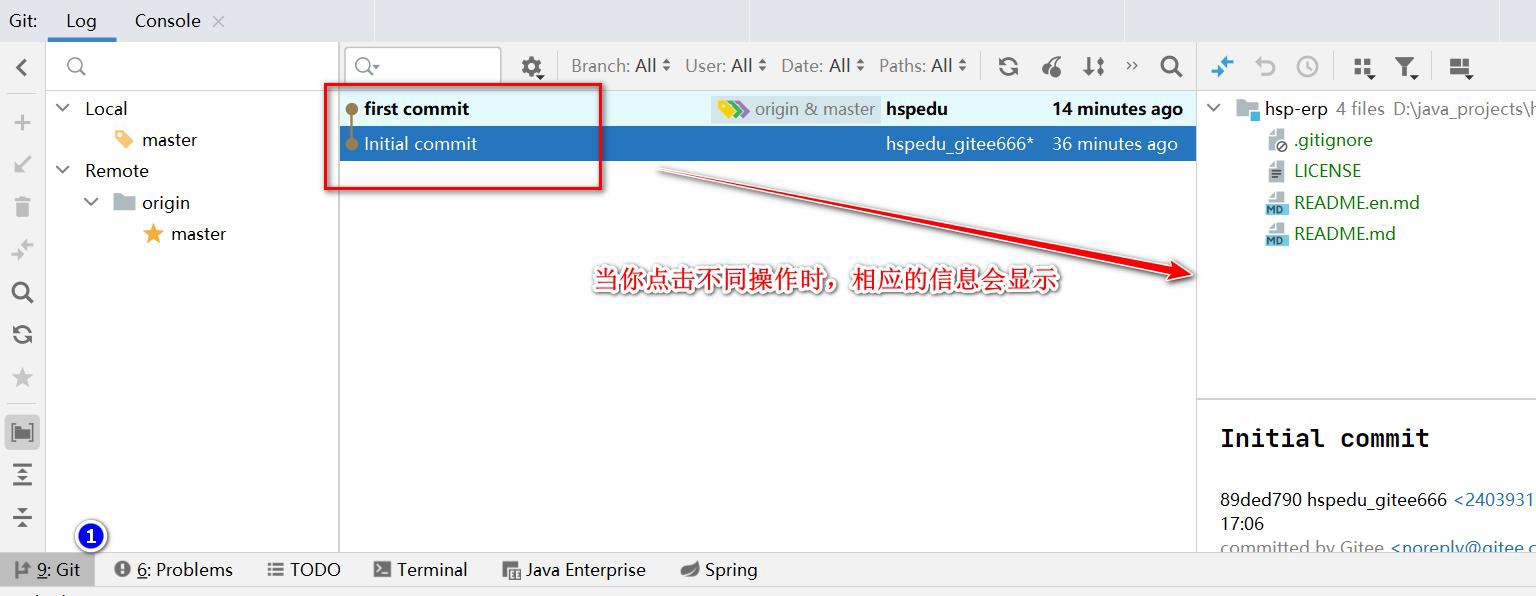Image resolution: width=1536 pixels, height=596 pixels.
Task: Switch to the Console tab
Action: (168, 21)
